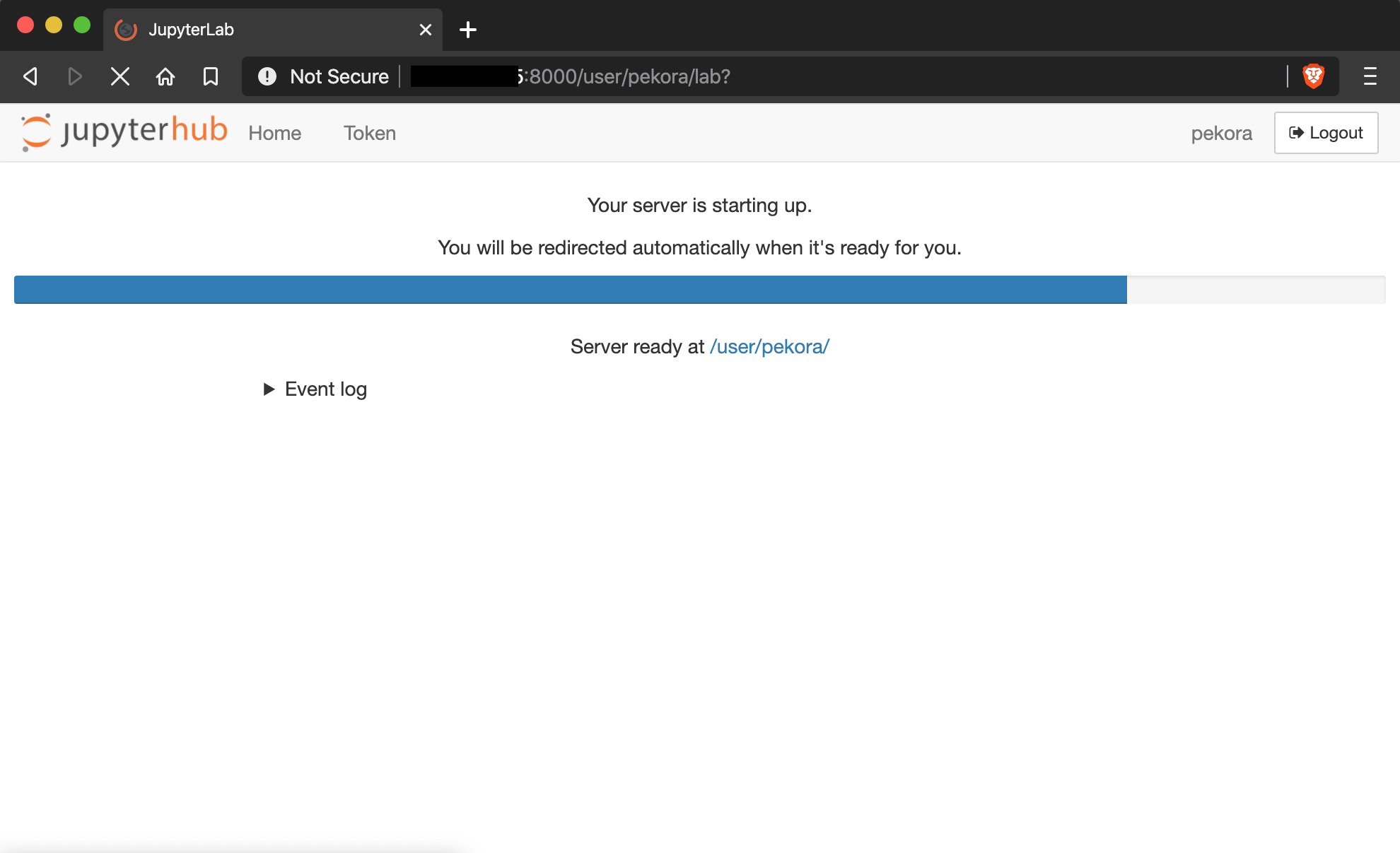Open a new tab with plus button
This screenshot has height=853, width=1400.
[x=468, y=30]
